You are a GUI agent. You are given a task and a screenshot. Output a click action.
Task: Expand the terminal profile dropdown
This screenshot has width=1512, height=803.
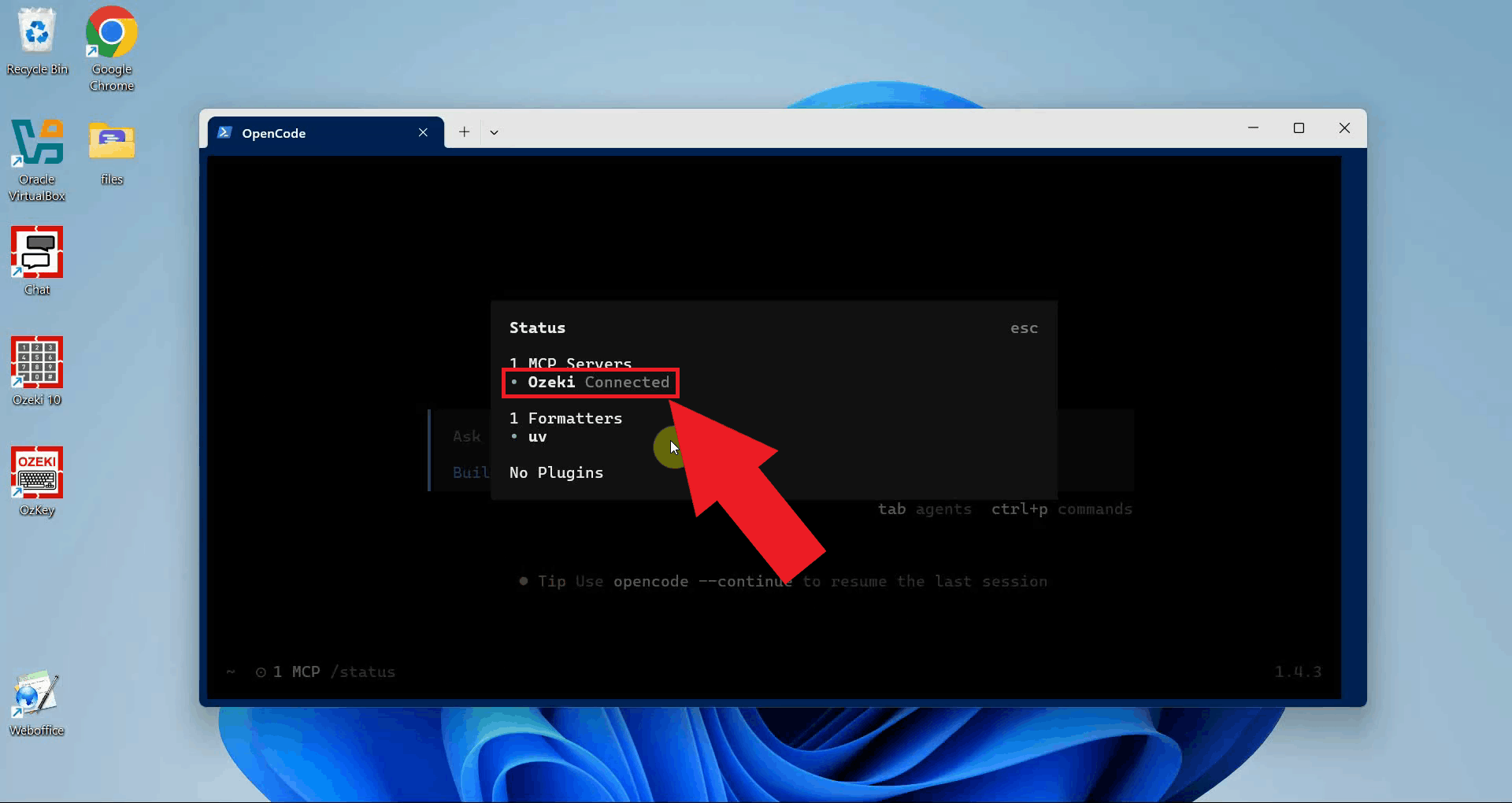click(494, 132)
